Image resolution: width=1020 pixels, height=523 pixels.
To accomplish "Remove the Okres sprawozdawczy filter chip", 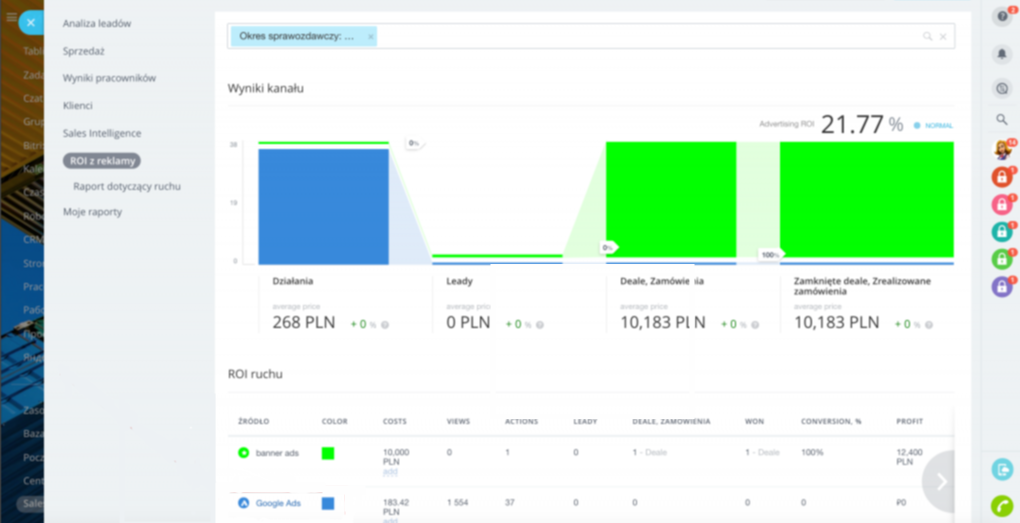I will click(370, 37).
